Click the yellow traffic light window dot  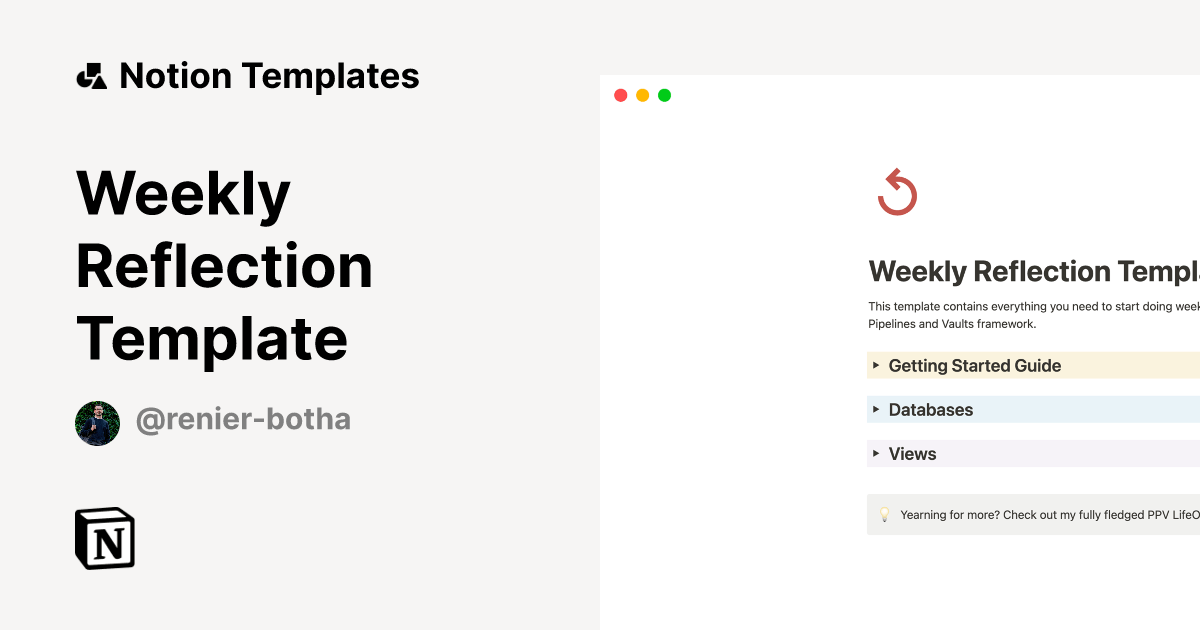642,94
